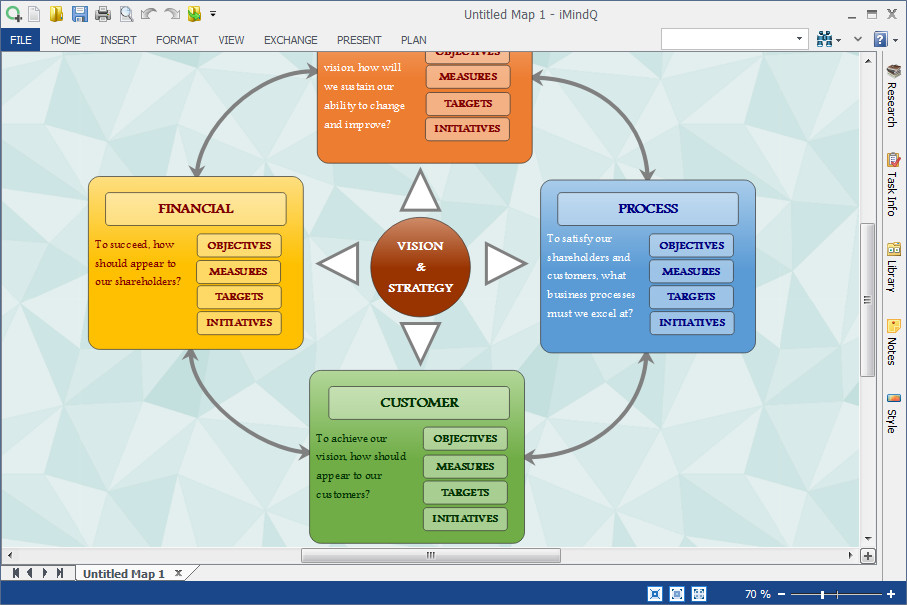
Task: Click INITIATIVES in the FINANCIAL box
Action: tap(239, 323)
